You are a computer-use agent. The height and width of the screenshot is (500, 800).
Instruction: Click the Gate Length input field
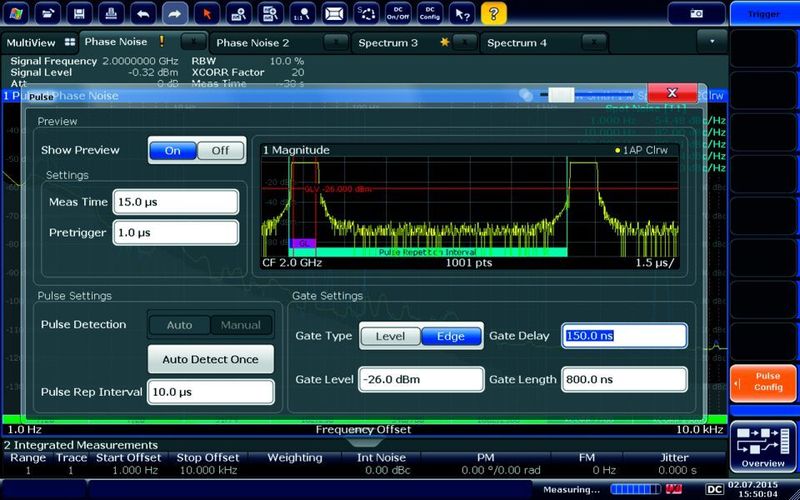click(x=624, y=379)
